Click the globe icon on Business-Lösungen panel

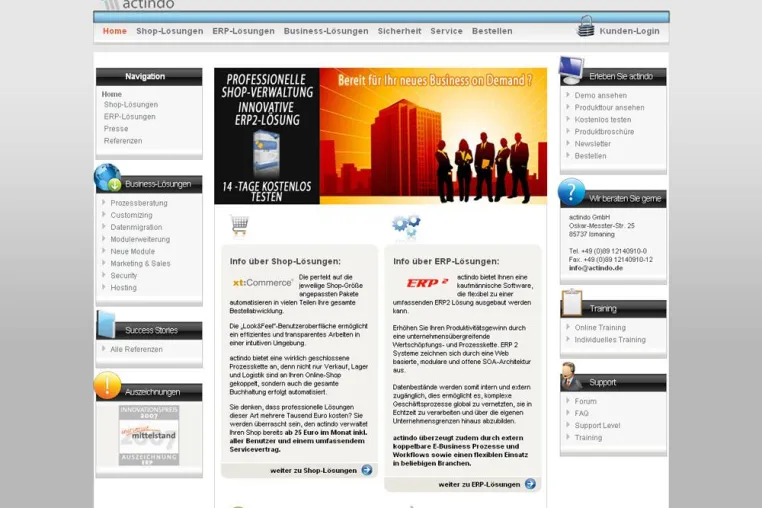tap(107, 177)
